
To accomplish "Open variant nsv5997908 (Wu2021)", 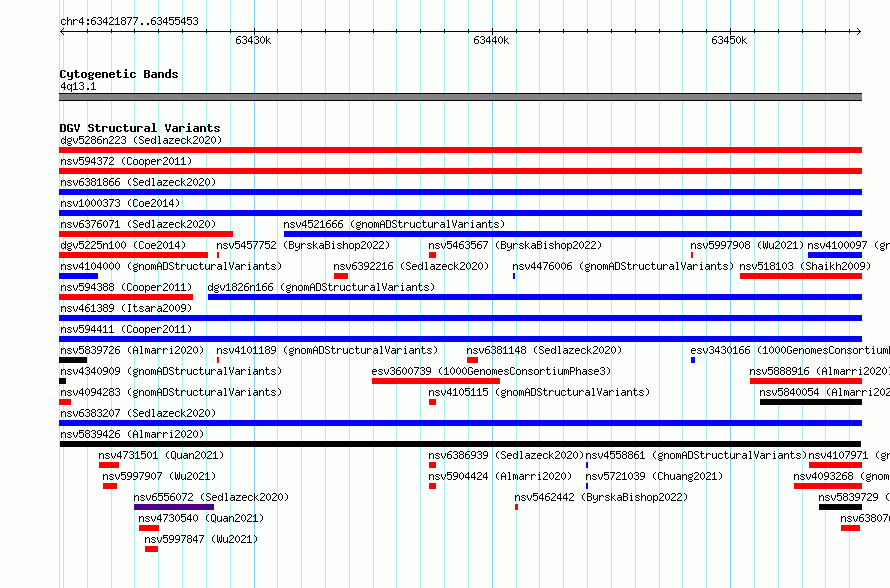I will [x=747, y=245].
